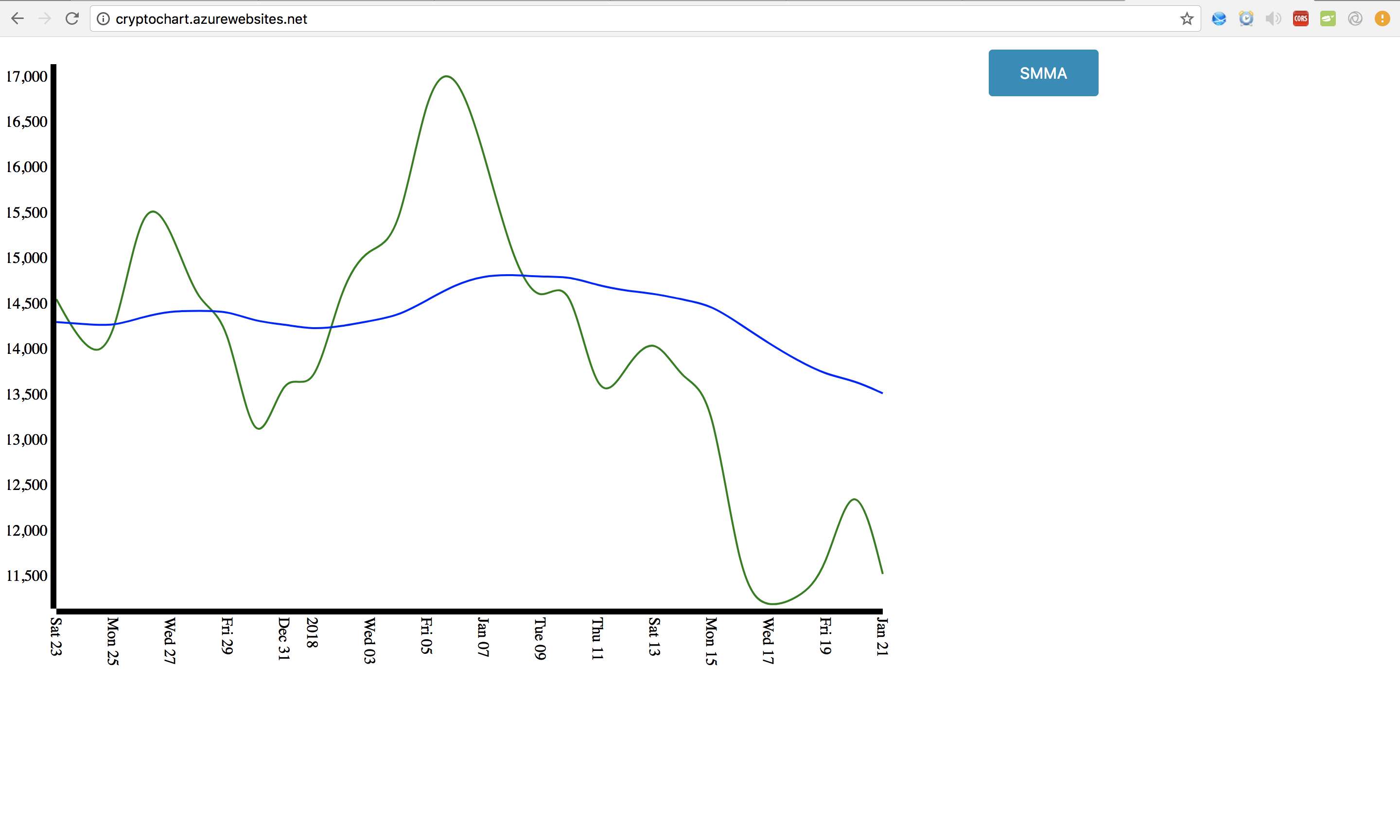Open the green extension icon
The height and width of the screenshot is (840, 1400).
[1328, 18]
